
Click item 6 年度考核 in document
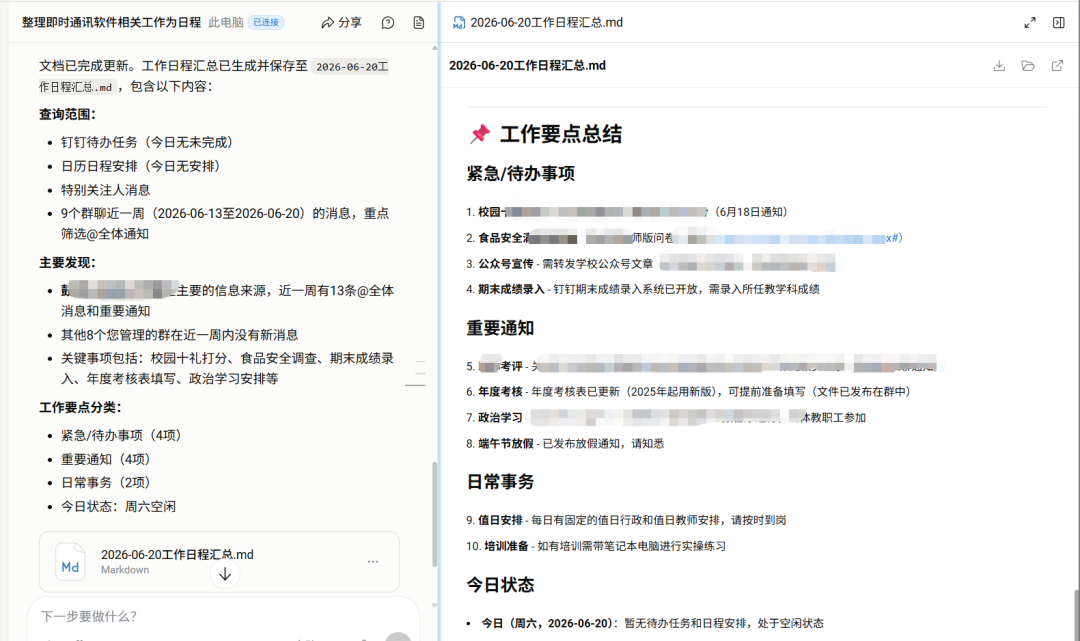(x=689, y=392)
